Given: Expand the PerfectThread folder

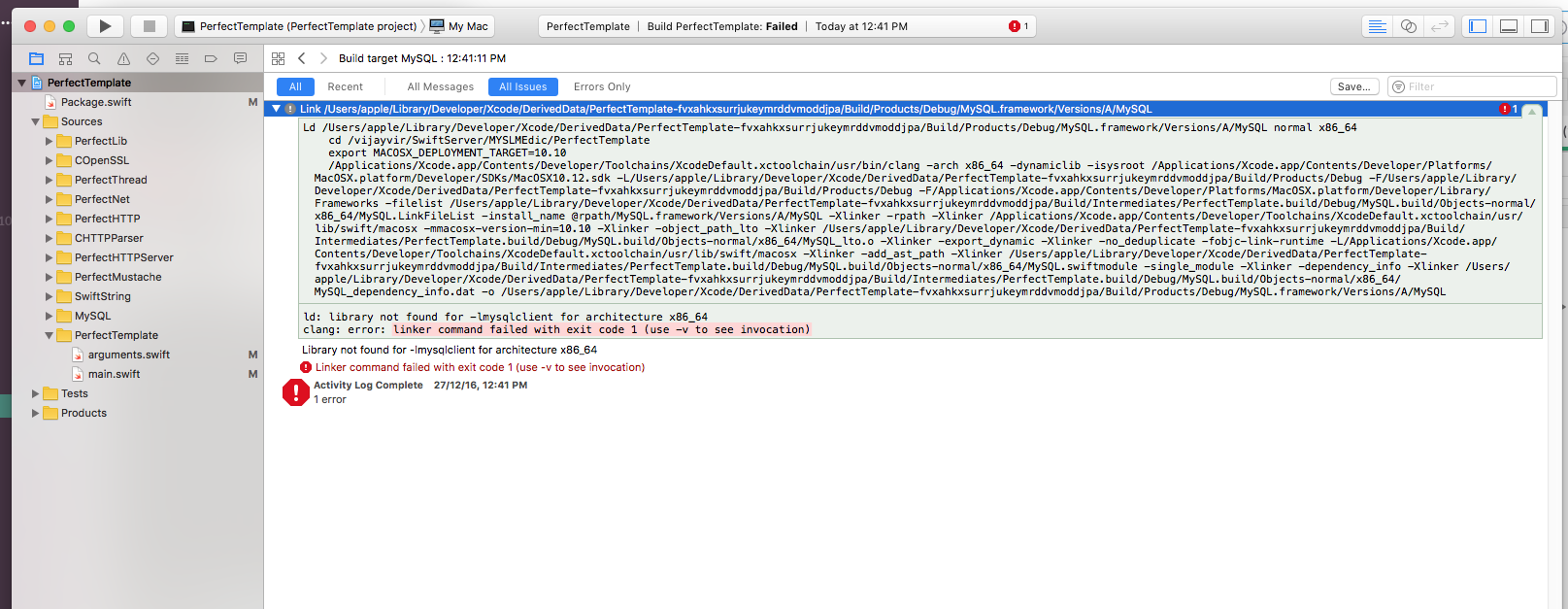Looking at the screenshot, I should [x=49, y=180].
